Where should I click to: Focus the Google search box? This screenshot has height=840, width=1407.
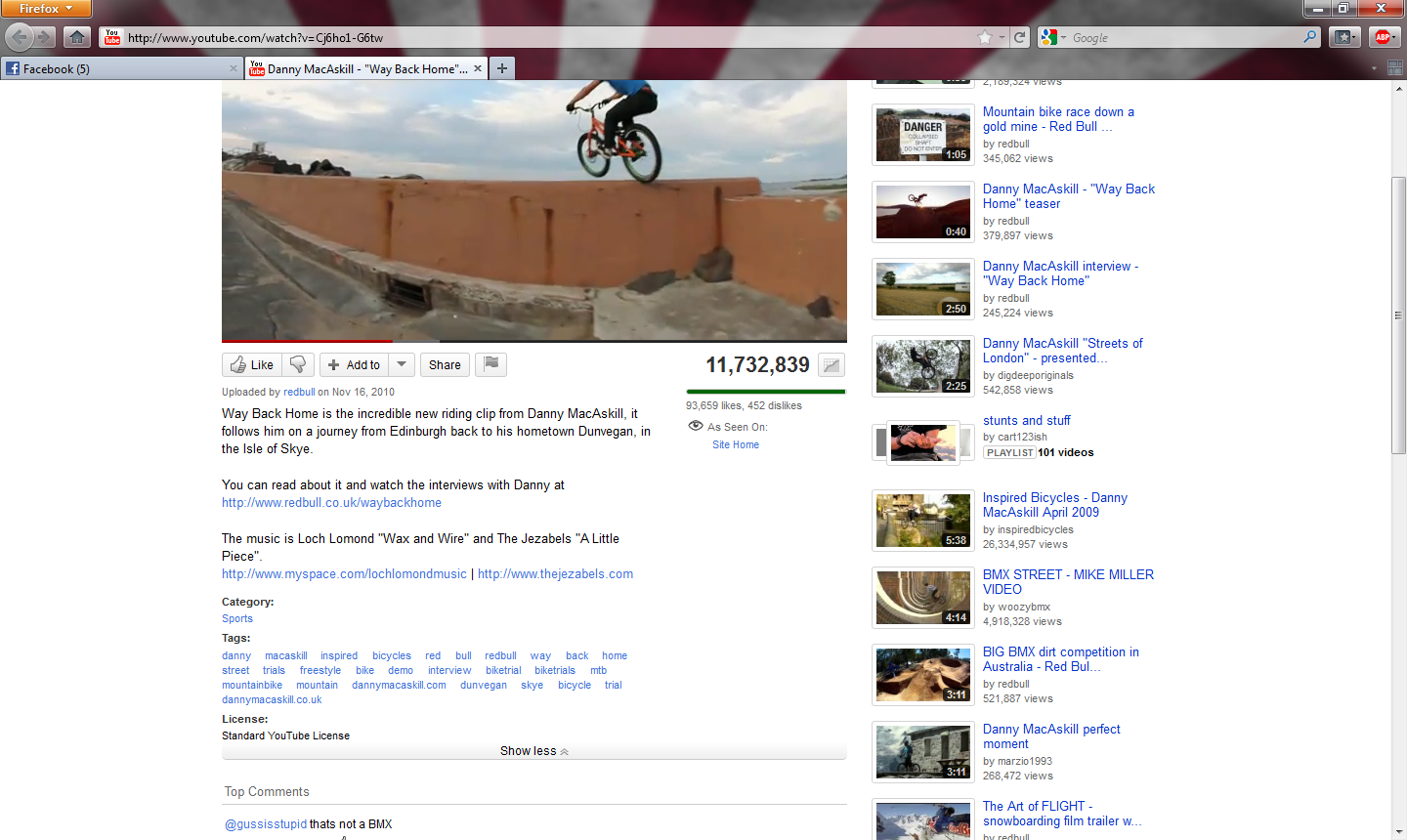[1184, 38]
